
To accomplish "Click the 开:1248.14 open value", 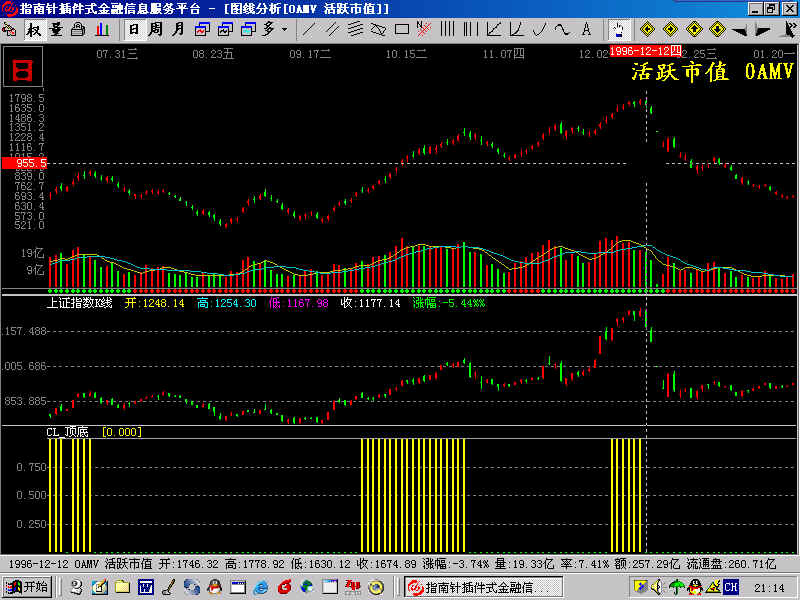I will 155,303.
